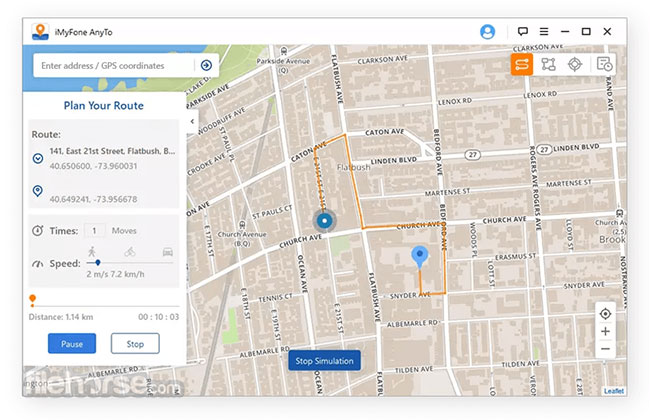The height and width of the screenshot is (420, 650).
Task: Click the Stop button in panel
Action: pyautogui.click(x=135, y=343)
